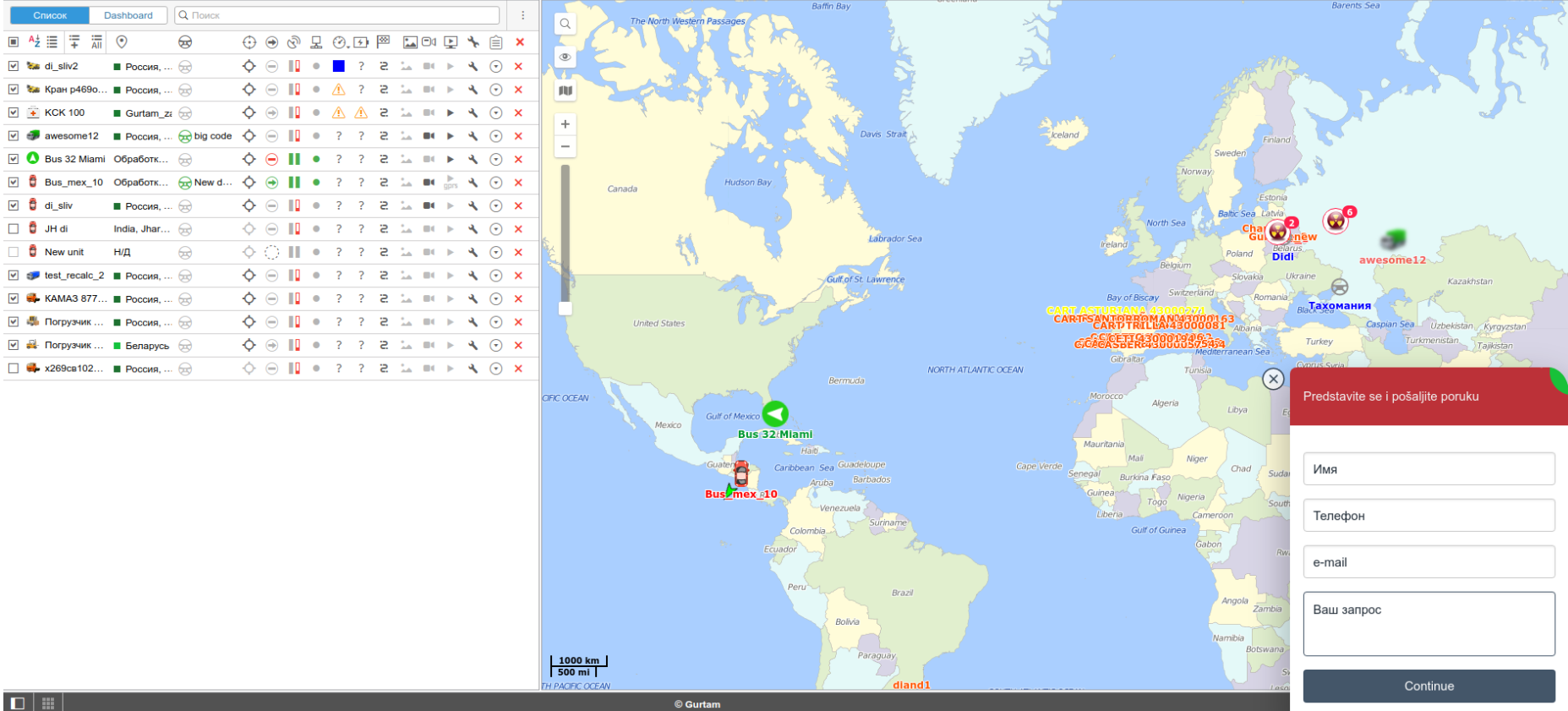This screenshot has width=1568, height=711.
Task: Uncheck the di_sliv2 unit checkbox
Action: pos(14,66)
